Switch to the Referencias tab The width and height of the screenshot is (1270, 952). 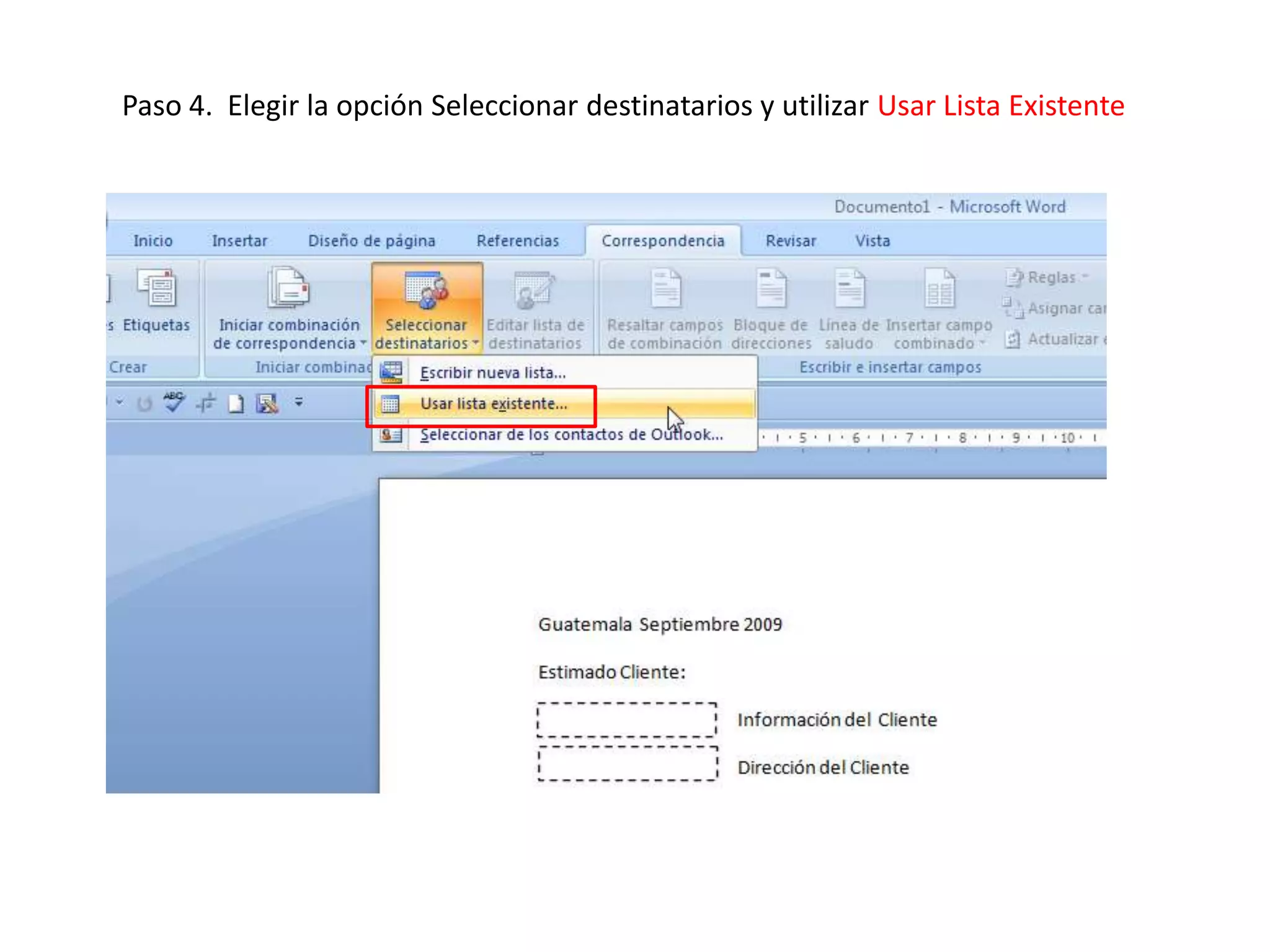517,241
